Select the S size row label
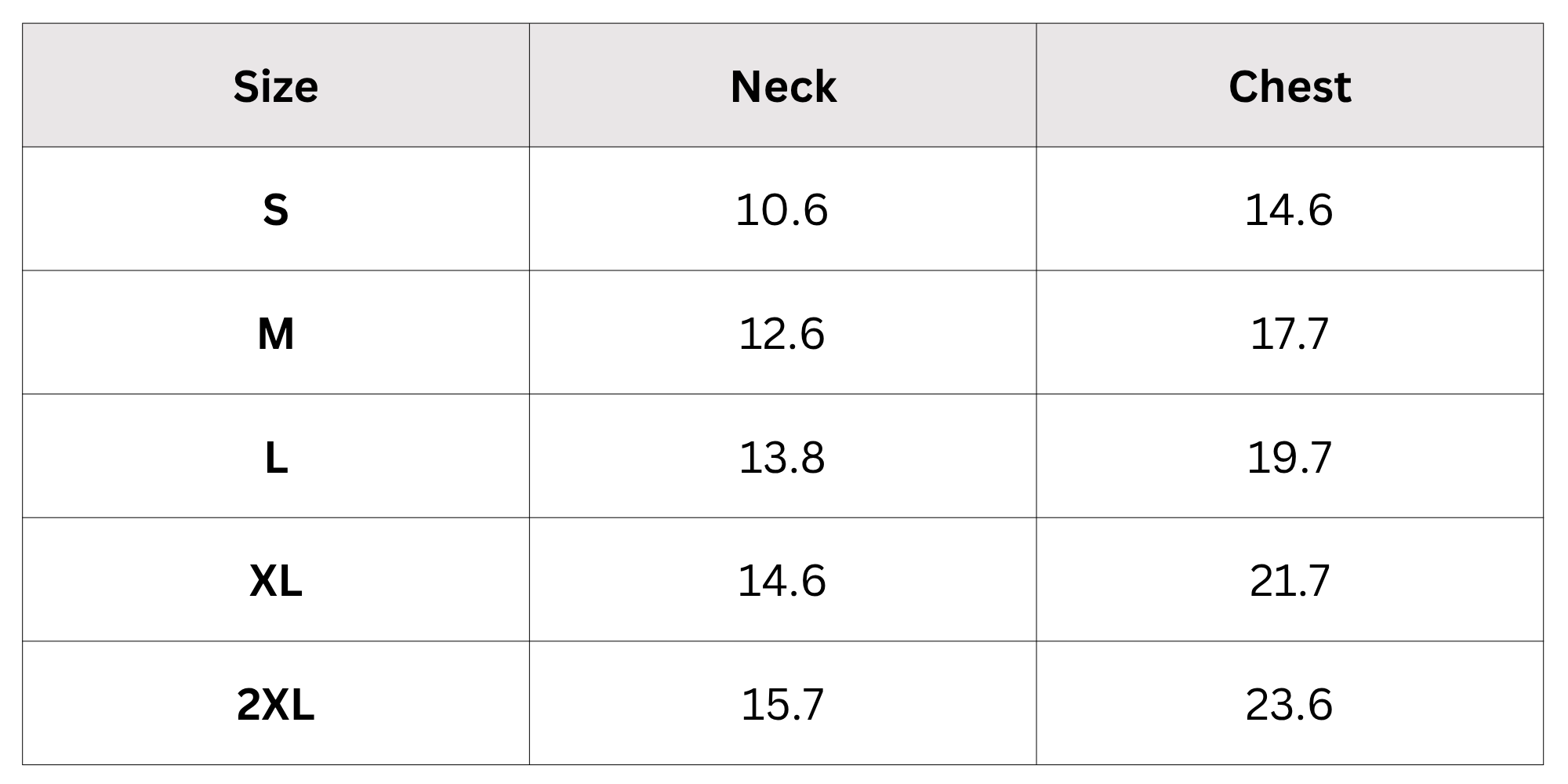This screenshot has height=784, width=1568. (275, 210)
